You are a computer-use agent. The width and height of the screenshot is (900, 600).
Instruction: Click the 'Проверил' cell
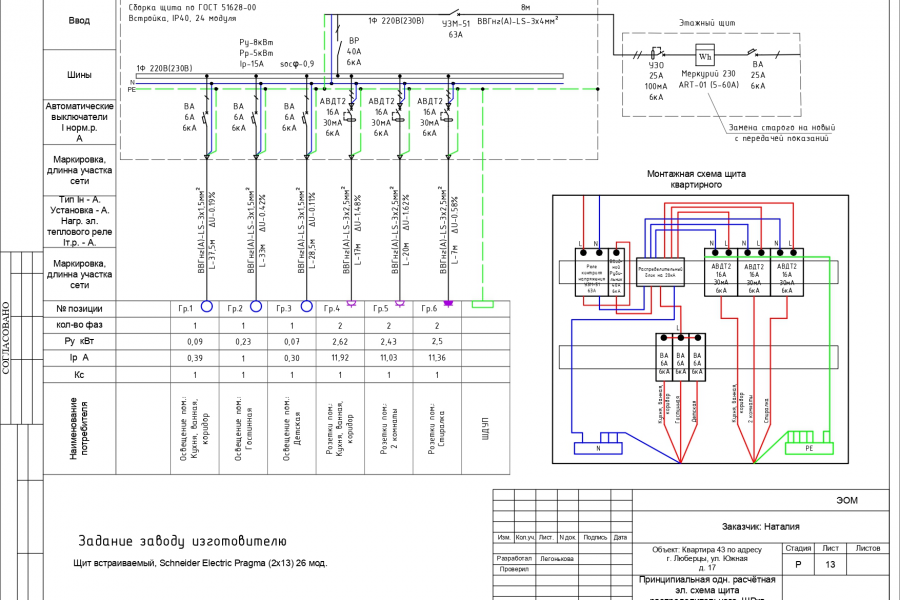514,569
